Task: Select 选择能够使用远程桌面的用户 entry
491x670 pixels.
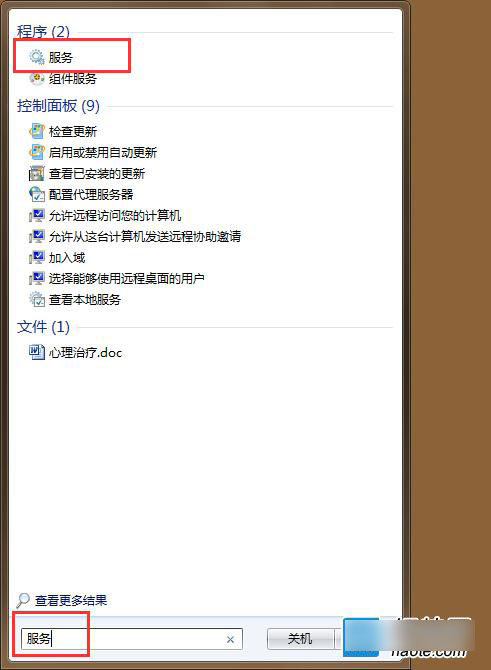Action: 126,279
